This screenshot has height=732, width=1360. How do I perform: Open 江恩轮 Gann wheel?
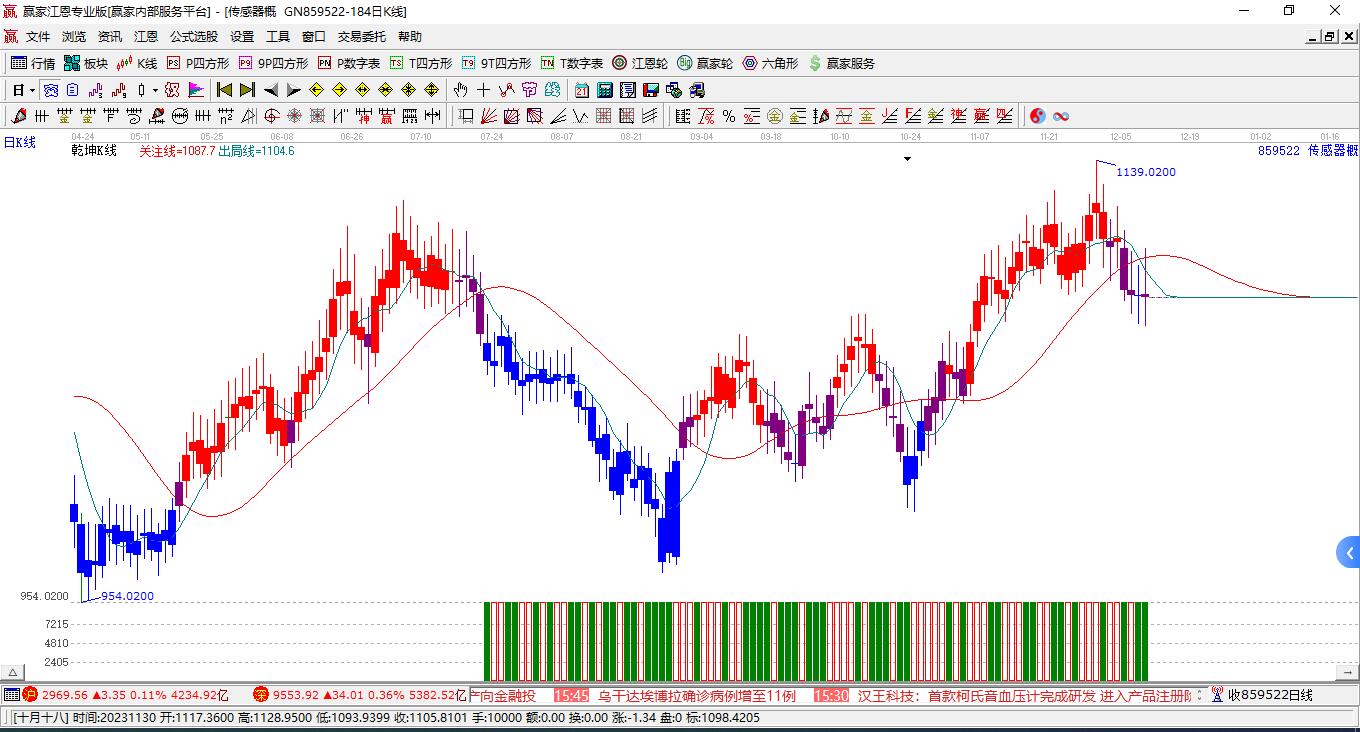[641, 63]
